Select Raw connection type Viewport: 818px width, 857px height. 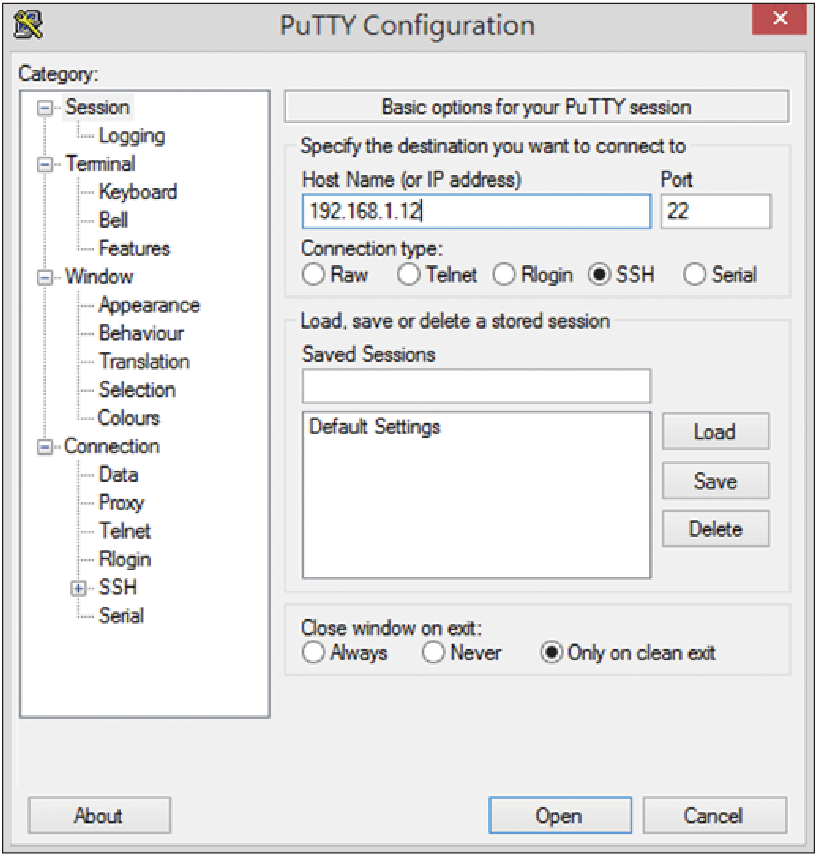tap(313, 274)
